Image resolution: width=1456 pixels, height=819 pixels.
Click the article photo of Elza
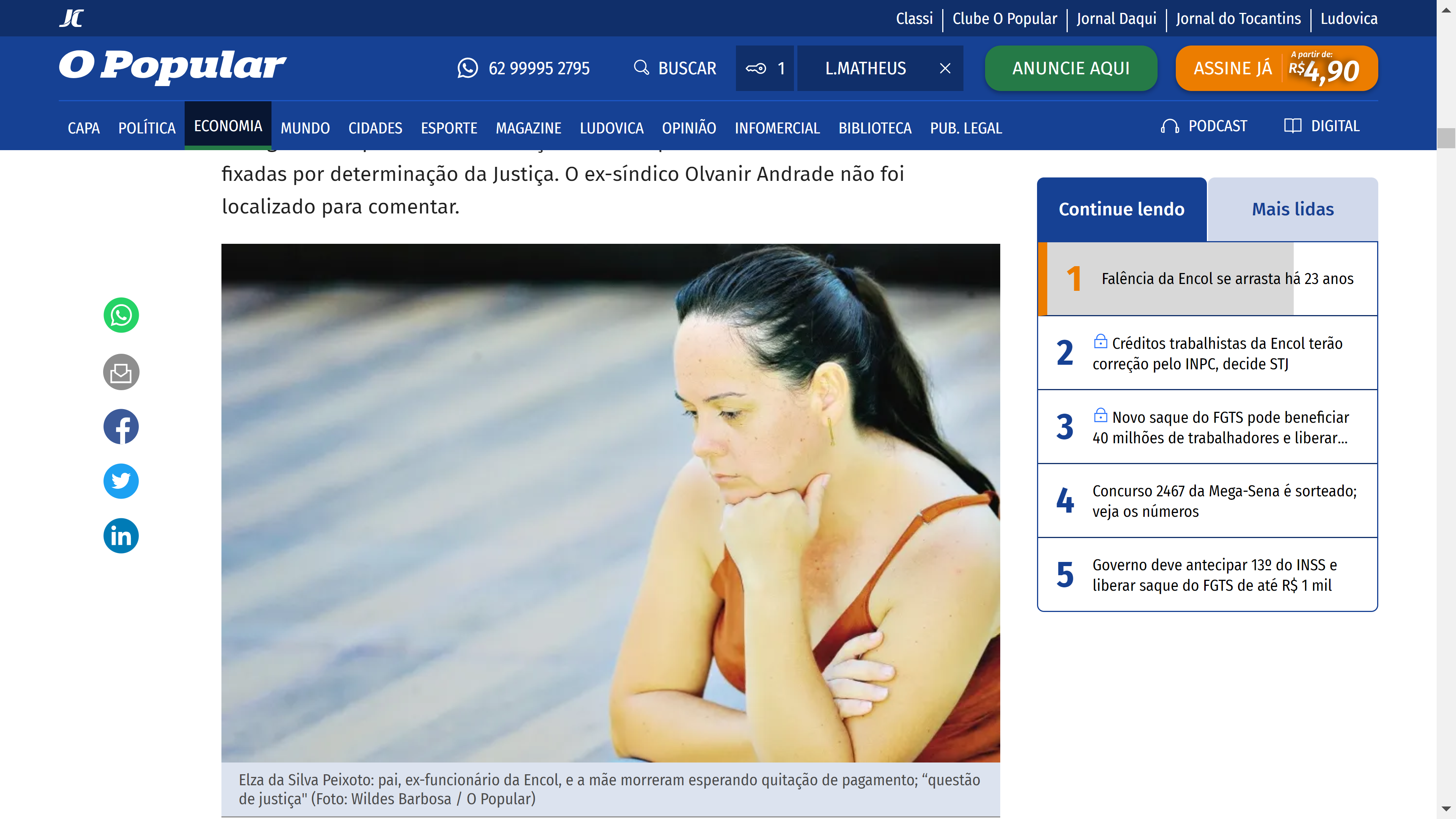tap(610, 503)
